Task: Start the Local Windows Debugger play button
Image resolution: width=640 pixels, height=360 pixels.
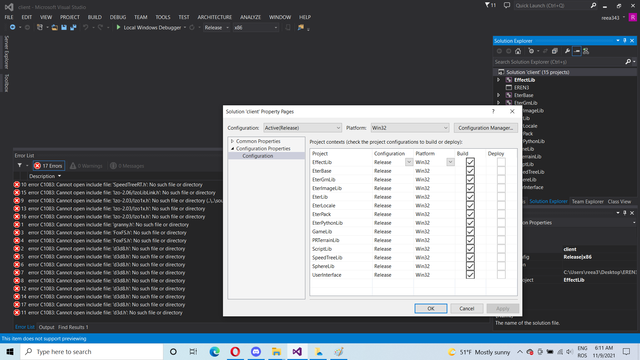Action: (x=118, y=27)
